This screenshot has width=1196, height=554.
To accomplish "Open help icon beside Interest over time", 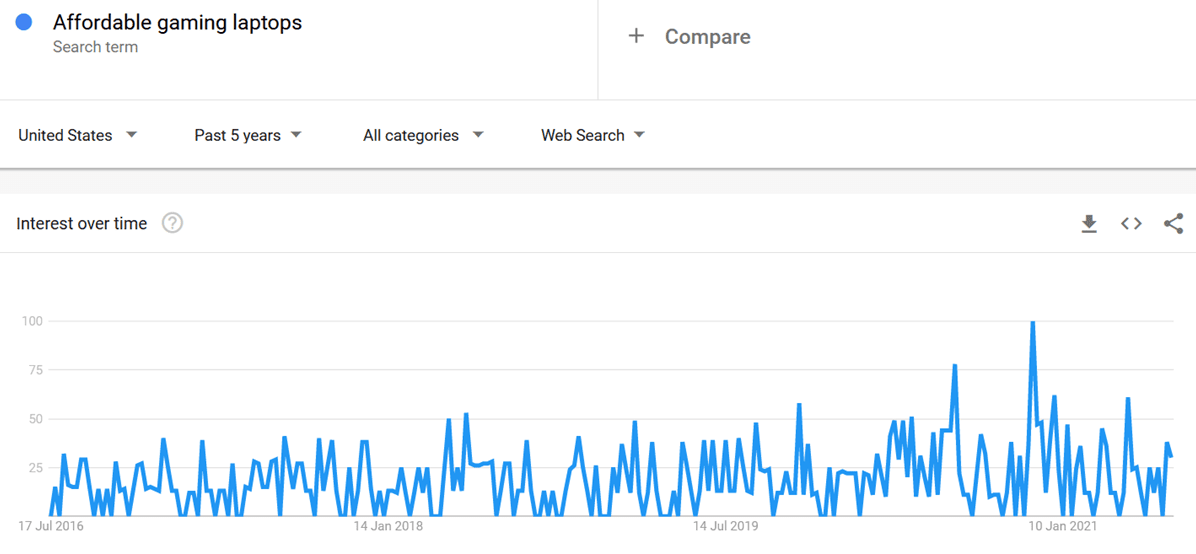I will (172, 223).
